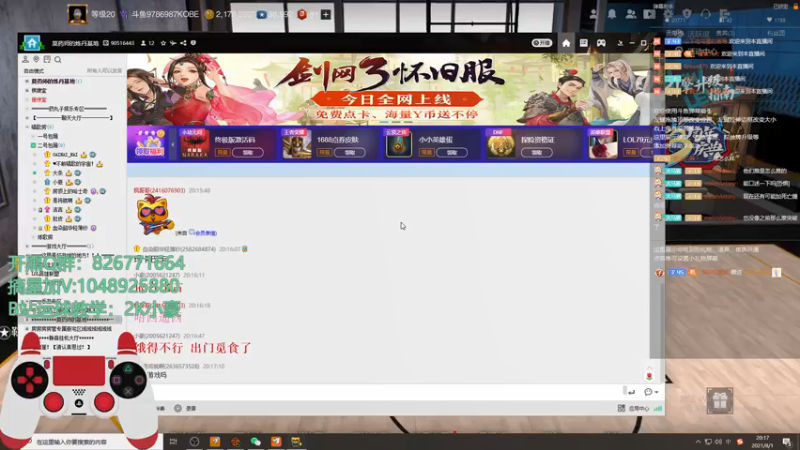Open the channel bulletin board icon
Viewport: 800px width, 450px height.
[x=47, y=60]
